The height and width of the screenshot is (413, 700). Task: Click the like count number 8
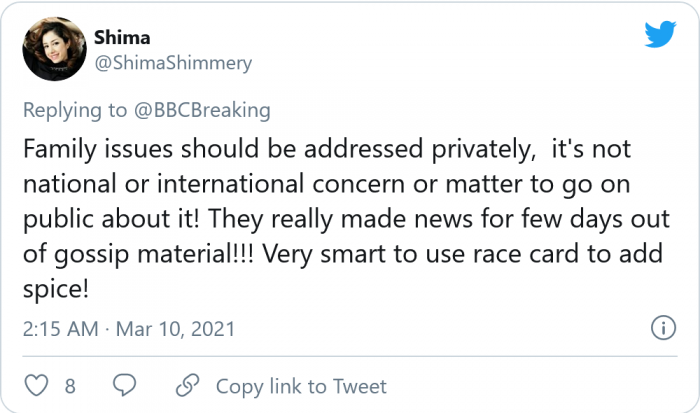pos(70,386)
